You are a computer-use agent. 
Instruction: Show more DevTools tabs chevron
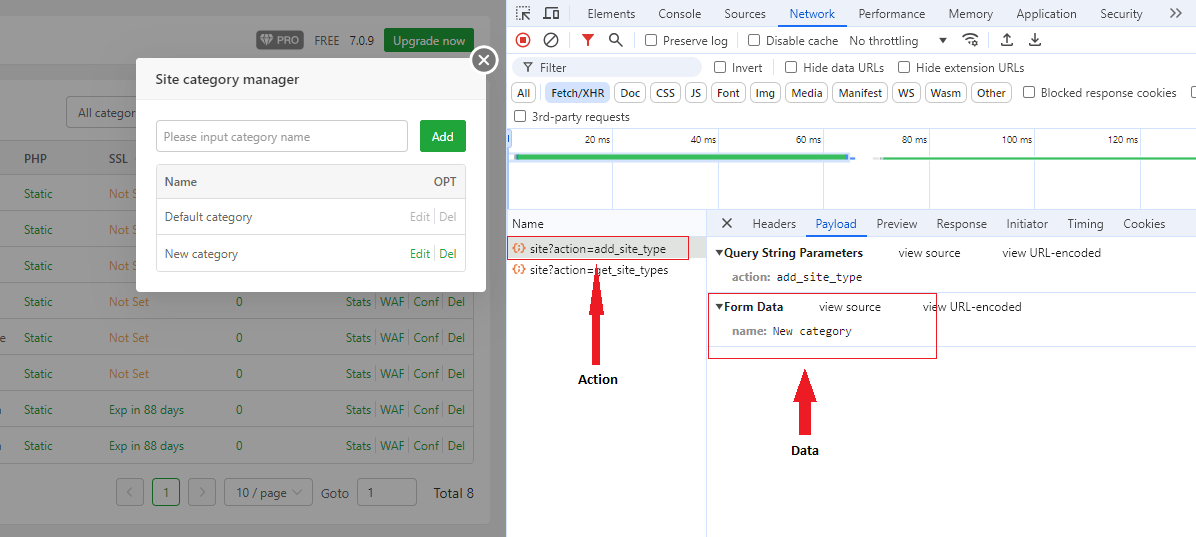point(1175,14)
